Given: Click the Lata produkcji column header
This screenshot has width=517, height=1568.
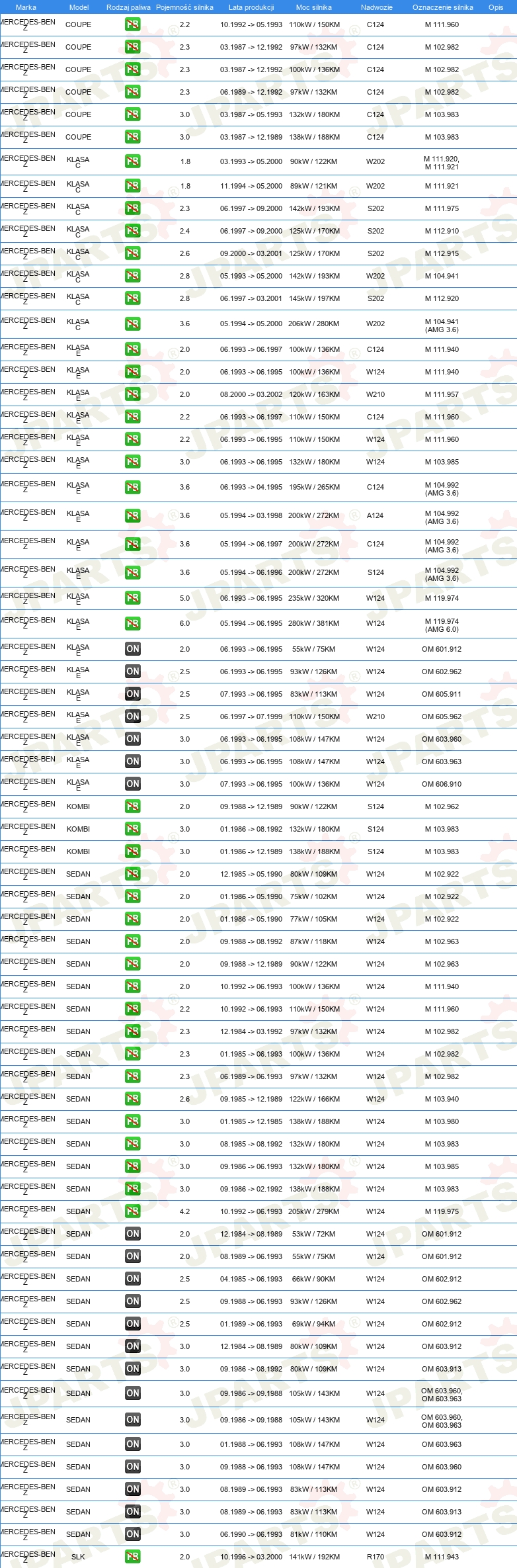Looking at the screenshot, I should (251, 7).
